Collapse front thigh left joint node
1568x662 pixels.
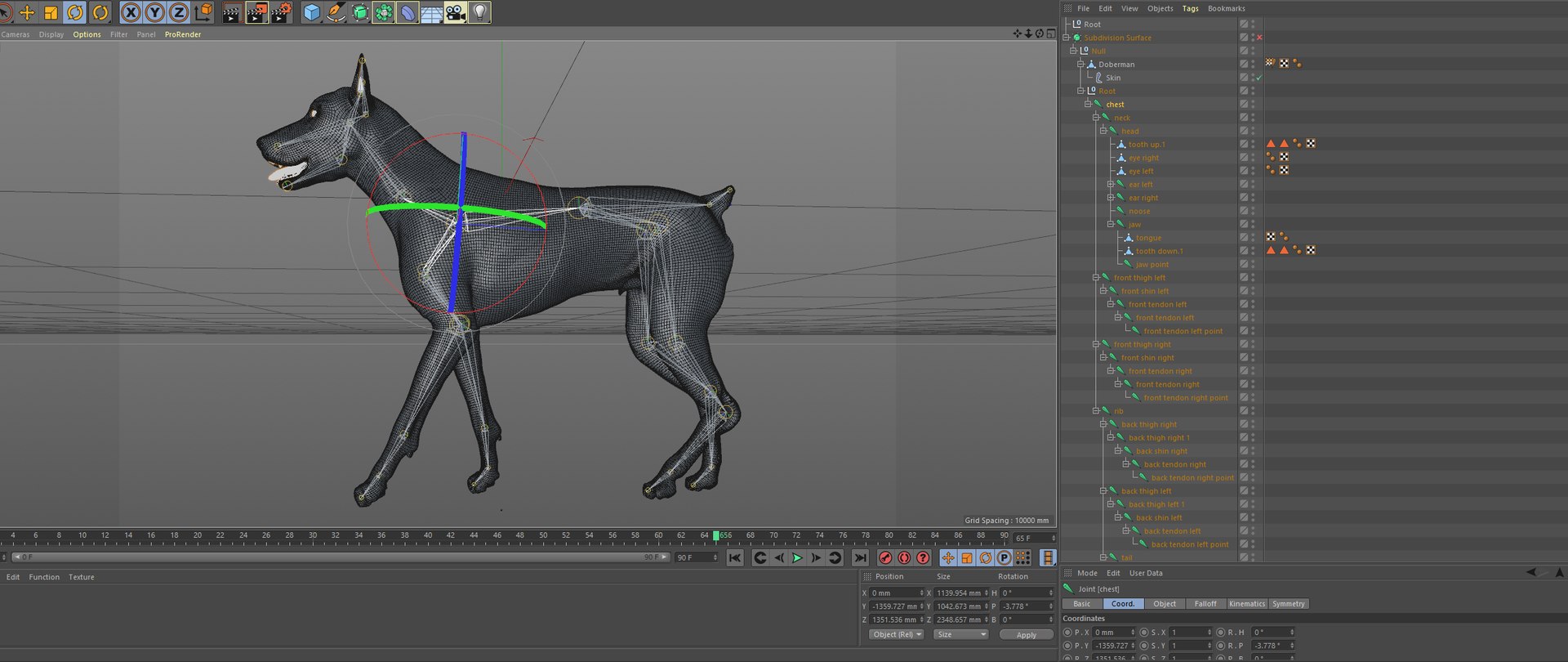[x=1096, y=278]
